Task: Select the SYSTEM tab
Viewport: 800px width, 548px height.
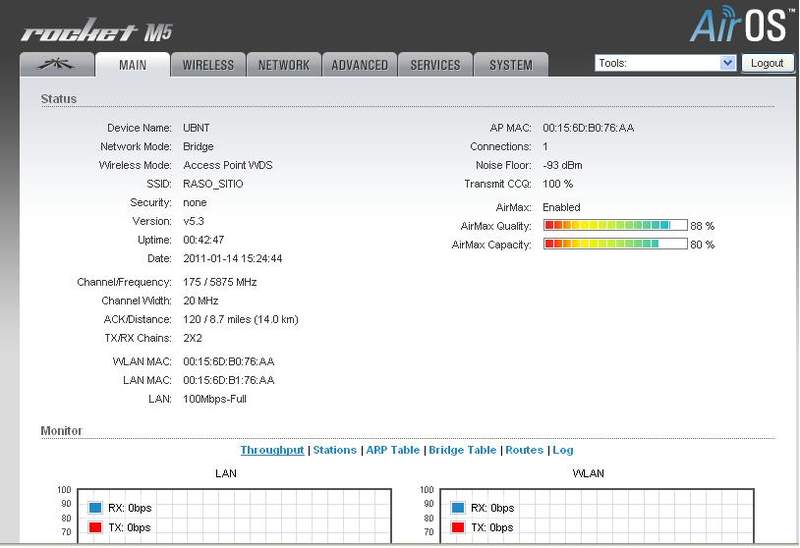Action: tap(510, 65)
